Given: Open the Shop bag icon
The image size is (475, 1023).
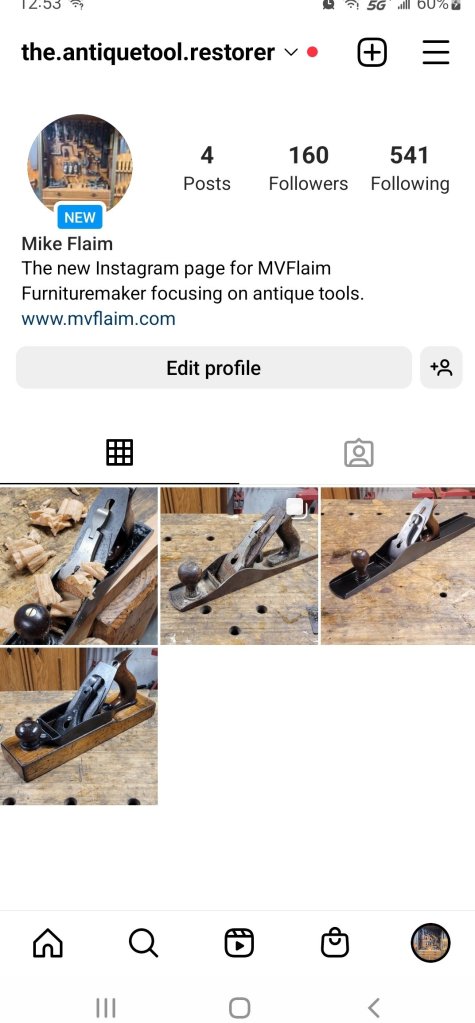Looking at the screenshot, I should 335,943.
